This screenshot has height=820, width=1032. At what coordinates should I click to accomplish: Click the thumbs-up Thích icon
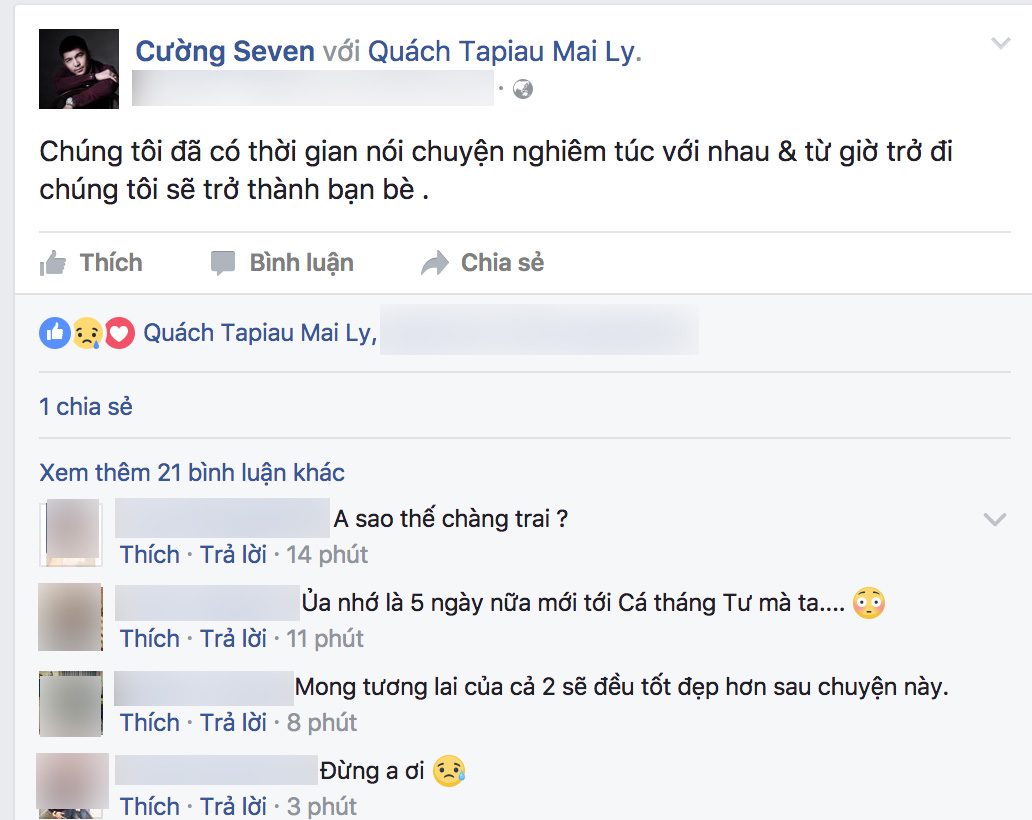click(53, 263)
